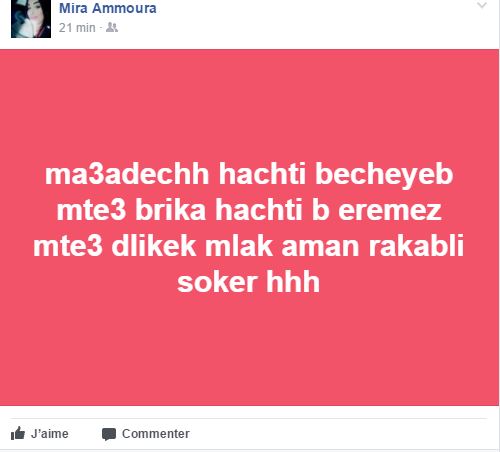Click the line starting with ma3adechh hachti
Viewport: 500px width, 452px height.
[249, 174]
